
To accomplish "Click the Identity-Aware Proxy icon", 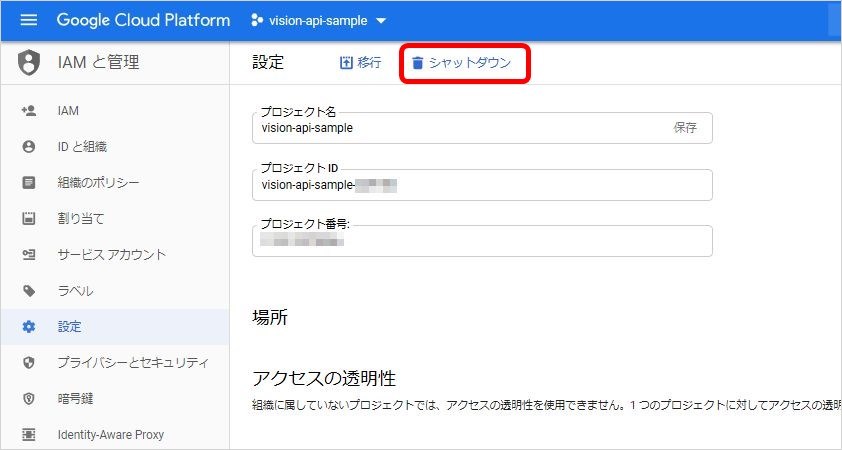I will click(28, 434).
